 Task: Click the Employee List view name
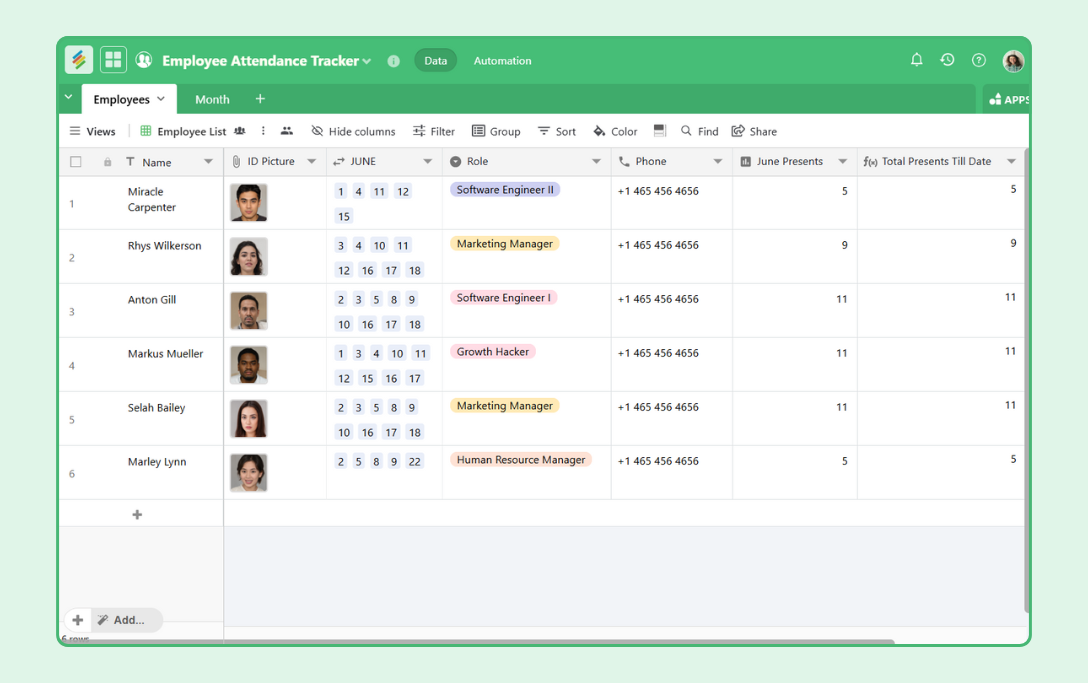192,131
